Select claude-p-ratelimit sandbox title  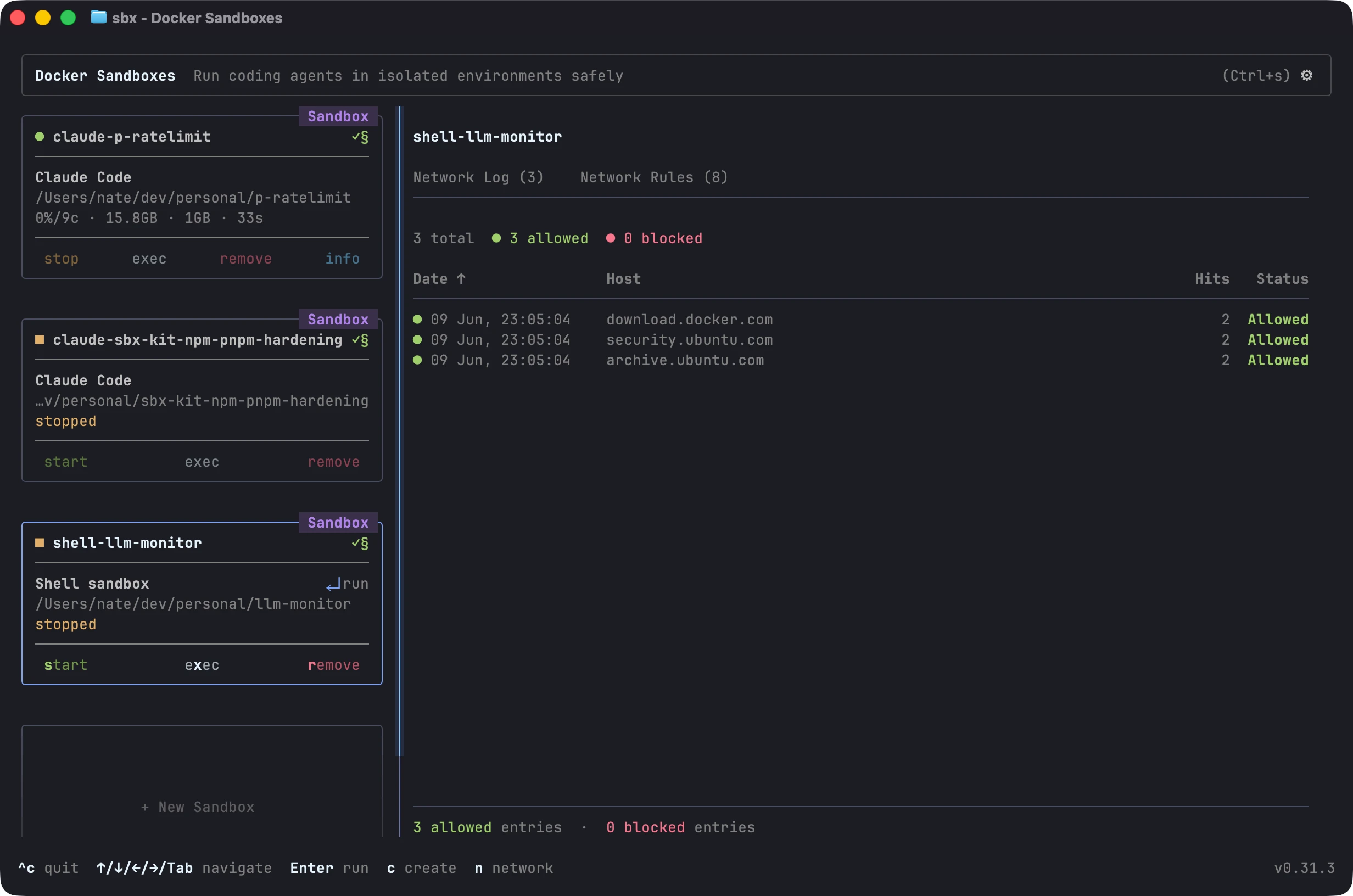point(131,137)
